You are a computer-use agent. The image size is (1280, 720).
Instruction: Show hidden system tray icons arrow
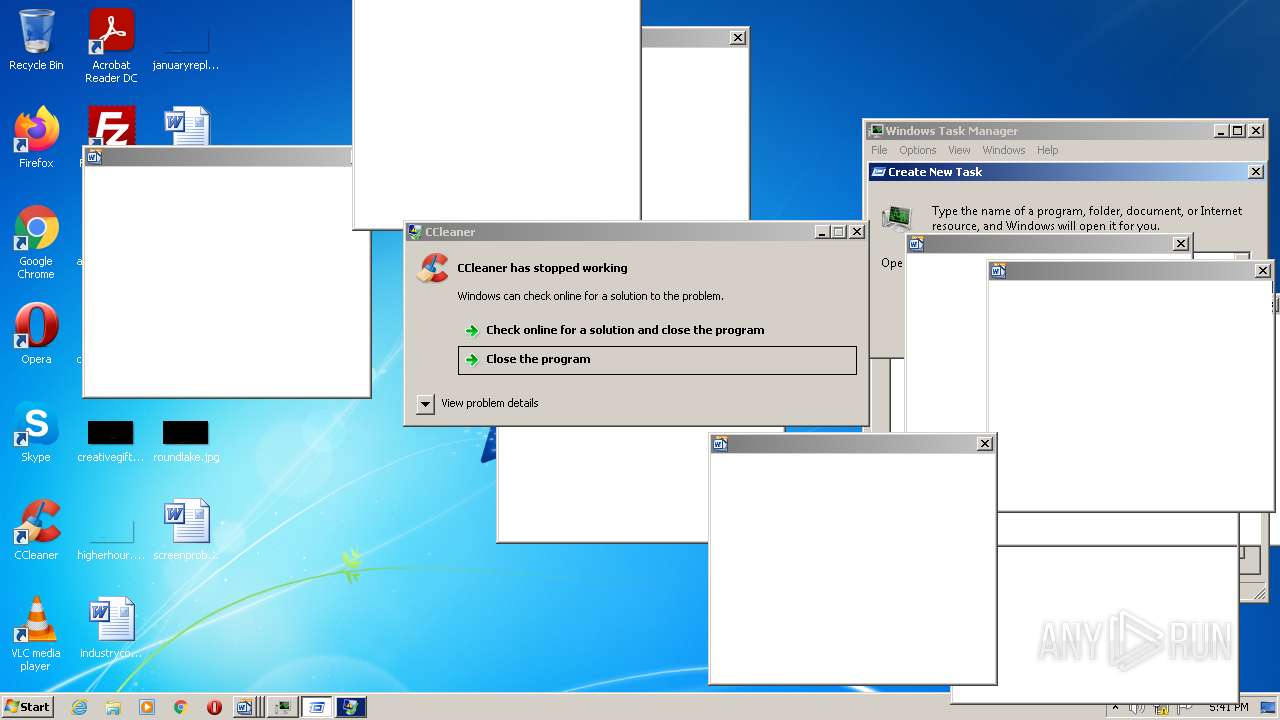(1115, 707)
